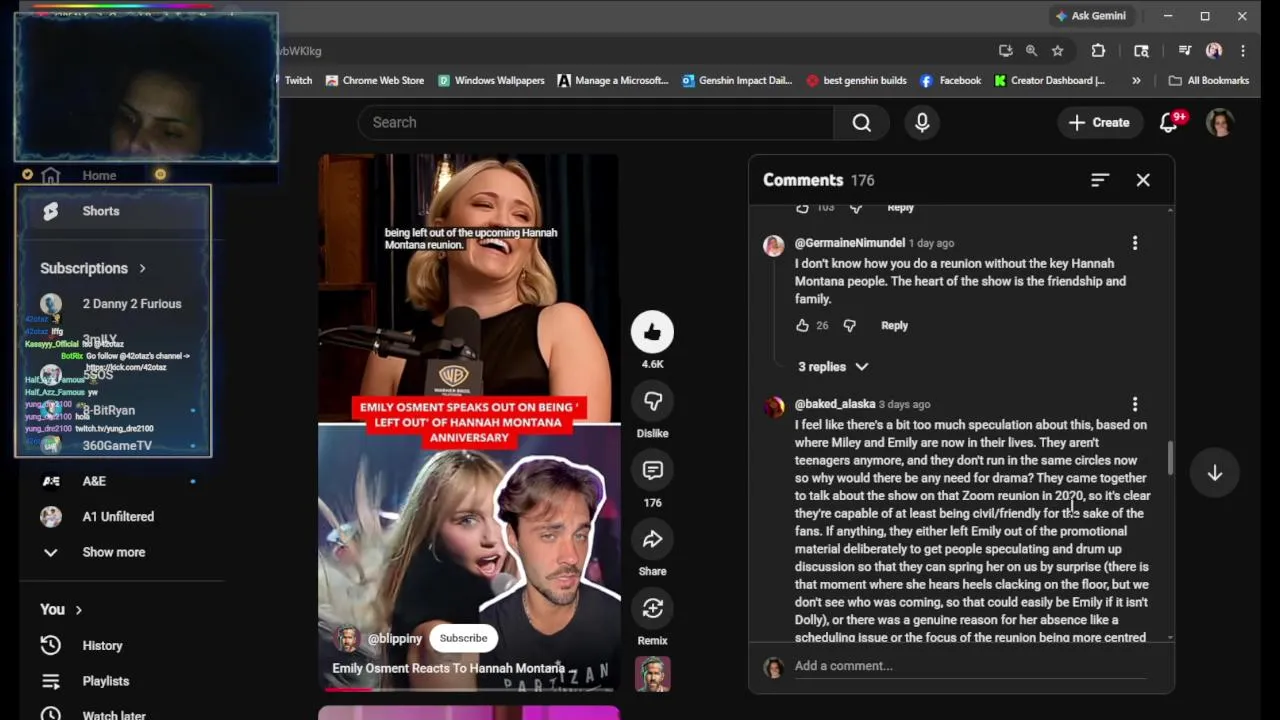Image resolution: width=1280 pixels, height=720 pixels.
Task: Click the YouTube search field
Action: (x=595, y=122)
